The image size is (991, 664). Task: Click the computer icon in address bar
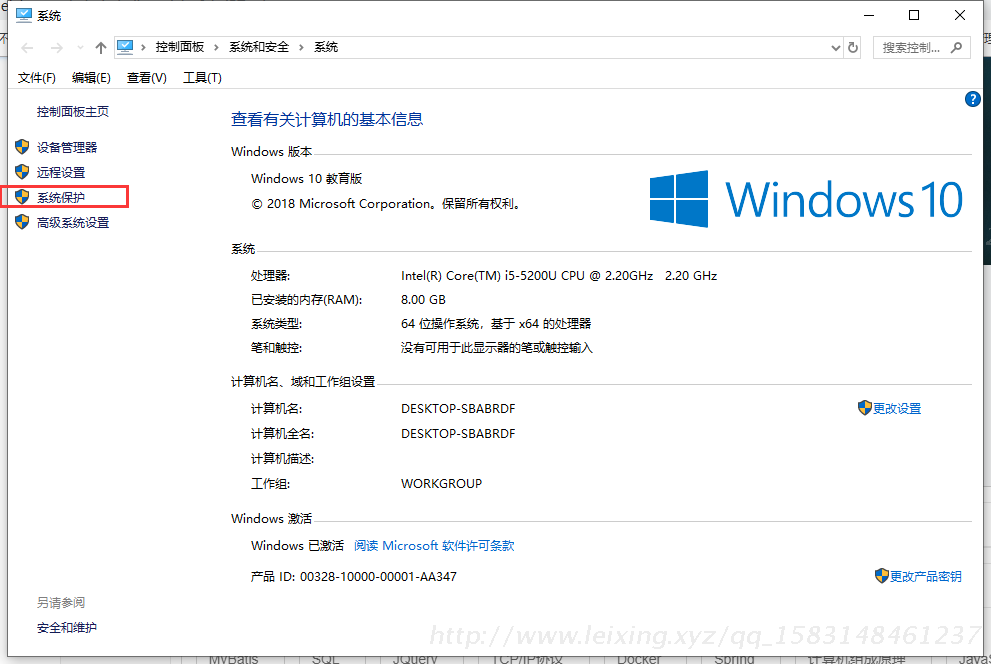click(125, 47)
